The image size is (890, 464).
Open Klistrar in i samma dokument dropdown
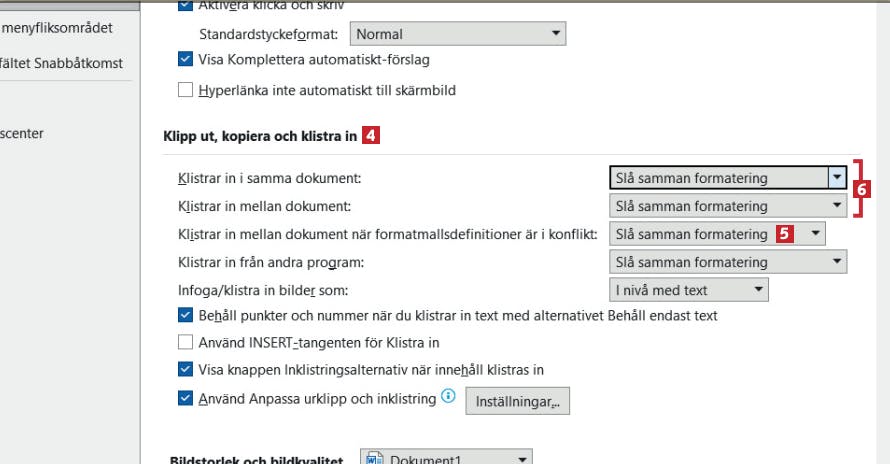pos(728,178)
